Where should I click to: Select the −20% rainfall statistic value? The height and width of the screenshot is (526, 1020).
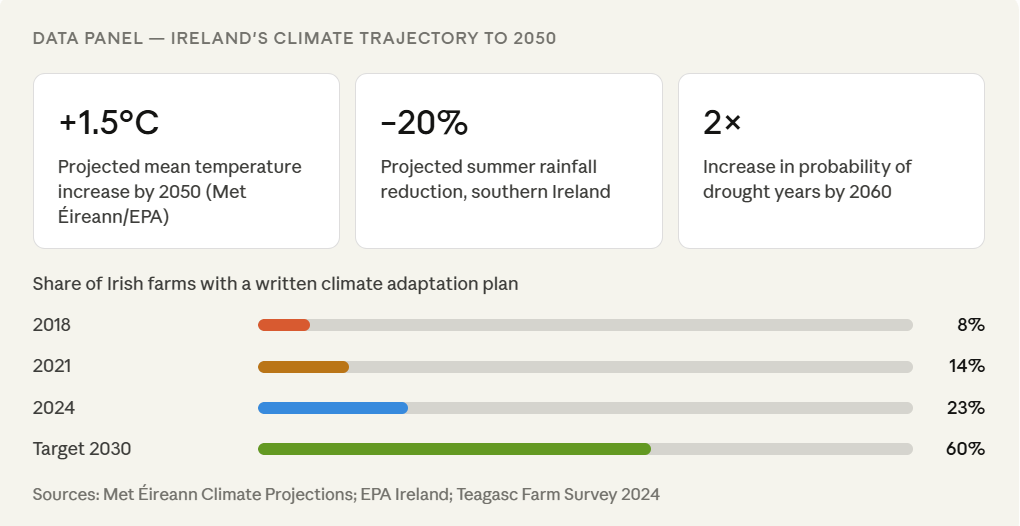point(424,123)
